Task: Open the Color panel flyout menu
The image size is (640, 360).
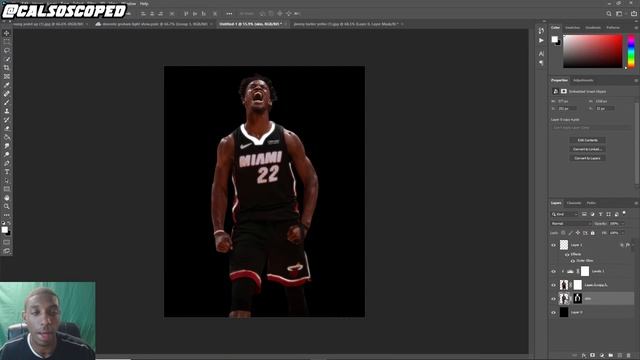Action: click(636, 28)
